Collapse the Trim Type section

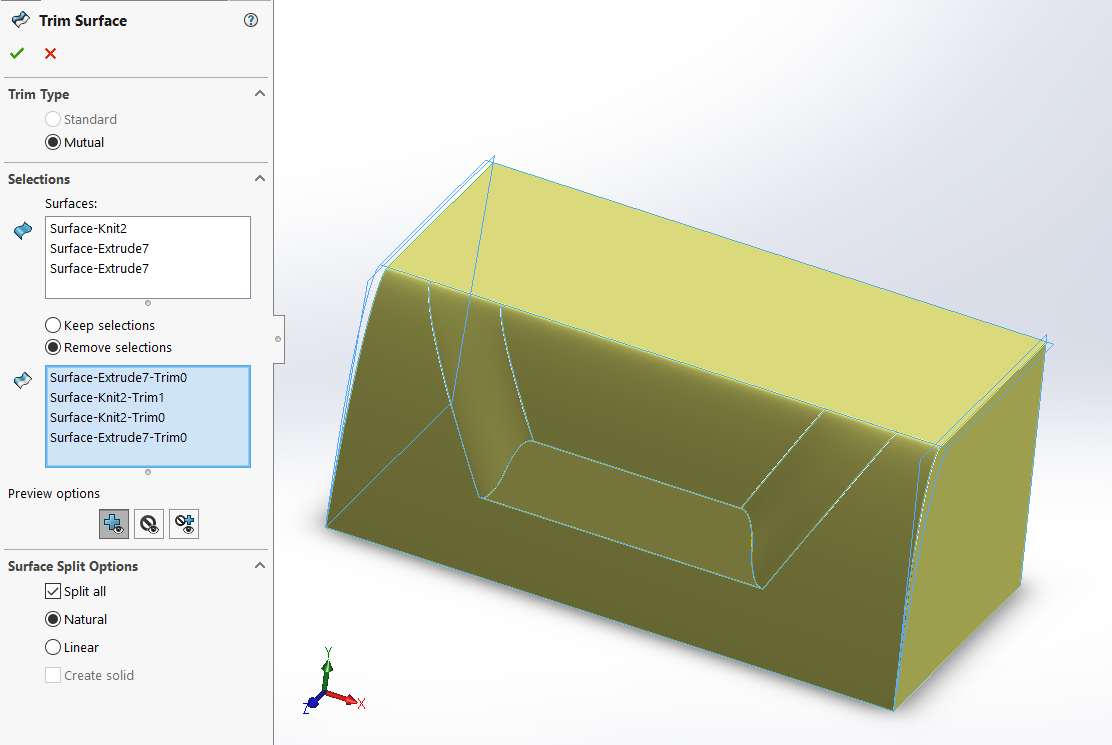pos(260,94)
